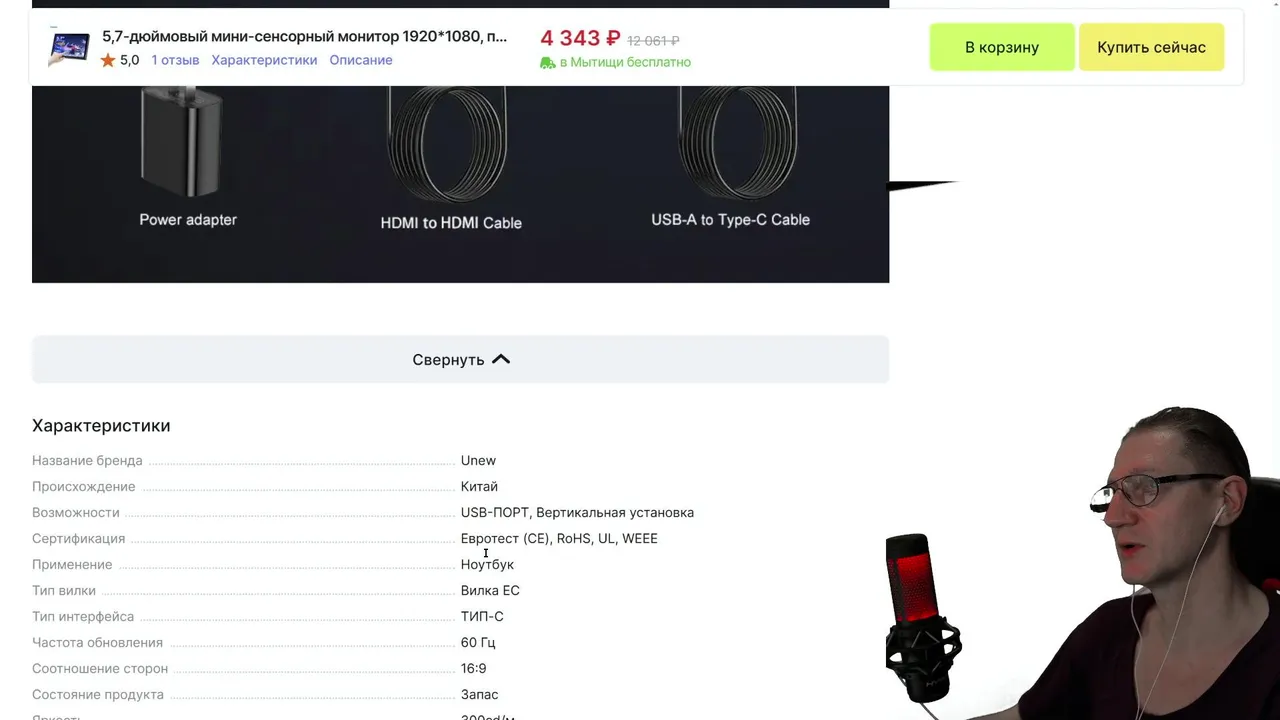
Task: Click the product title text in header
Action: [x=304, y=37]
